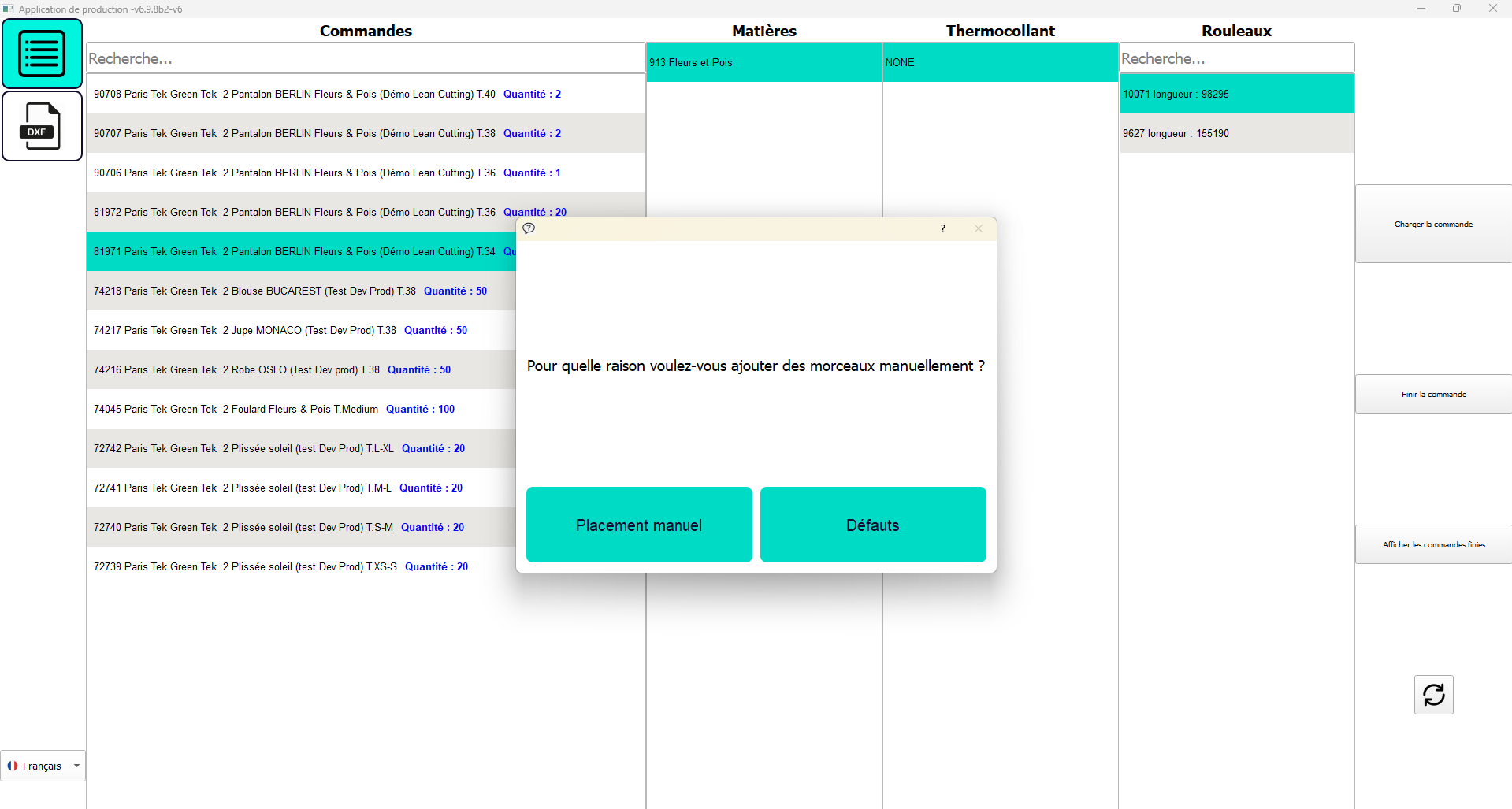Screen dimensions: 1512x809
Task: Open the orders list view icon
Action: (42, 54)
